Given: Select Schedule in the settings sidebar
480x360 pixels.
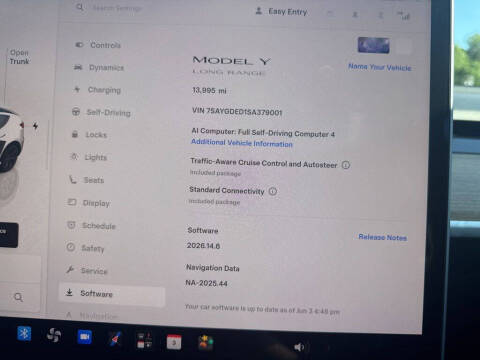Looking at the screenshot, I should (x=91, y=226).
